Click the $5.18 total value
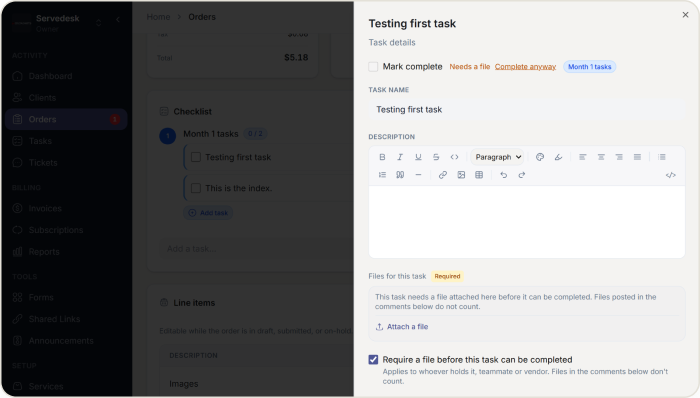The height and width of the screenshot is (398, 700). tap(296, 57)
